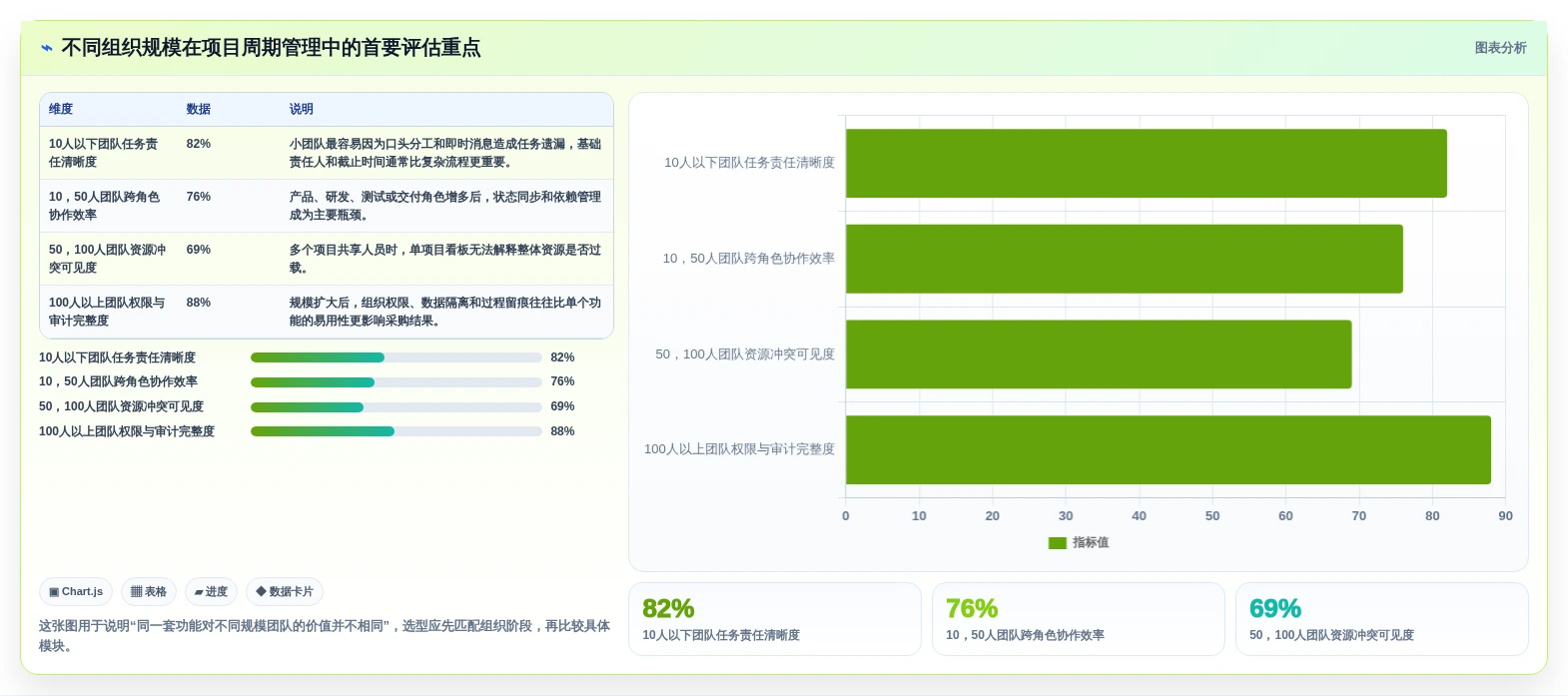This screenshot has height=696, width=1568.
Task: Click the 100人以上团队权限与审计完整度 progress bar
Action: click(395, 431)
